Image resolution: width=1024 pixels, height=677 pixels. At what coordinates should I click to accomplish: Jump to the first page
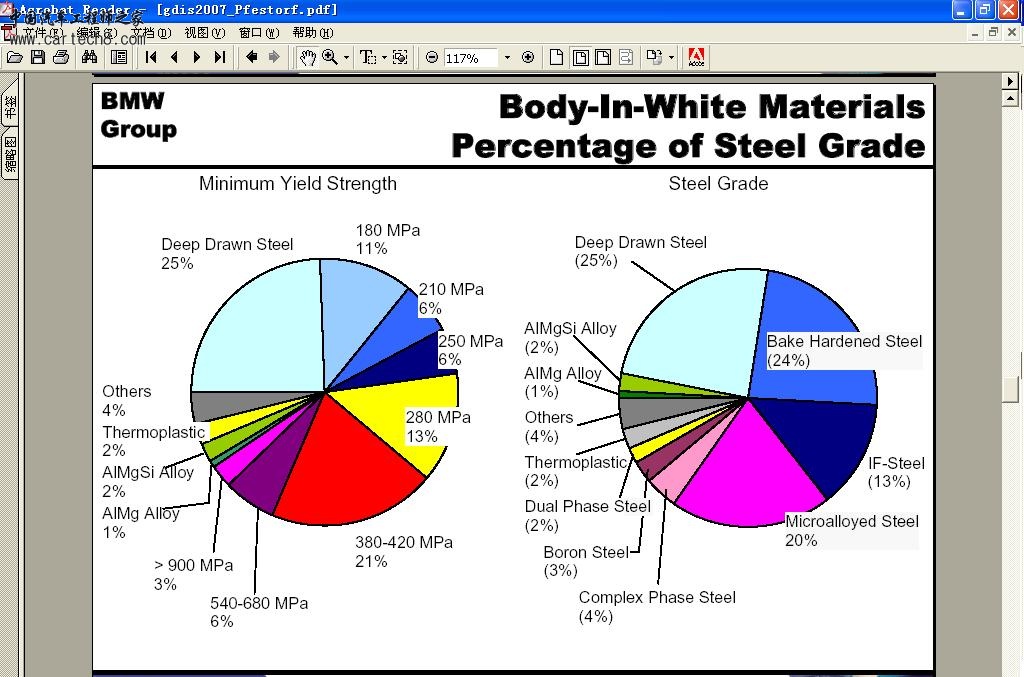[151, 57]
